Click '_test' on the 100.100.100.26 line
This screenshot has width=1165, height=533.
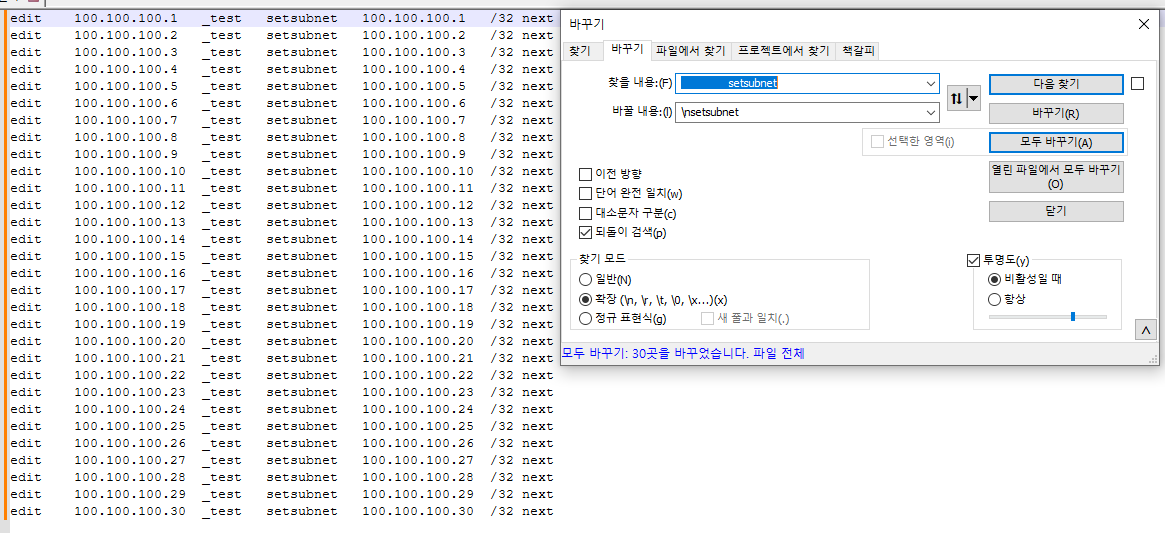pos(221,443)
